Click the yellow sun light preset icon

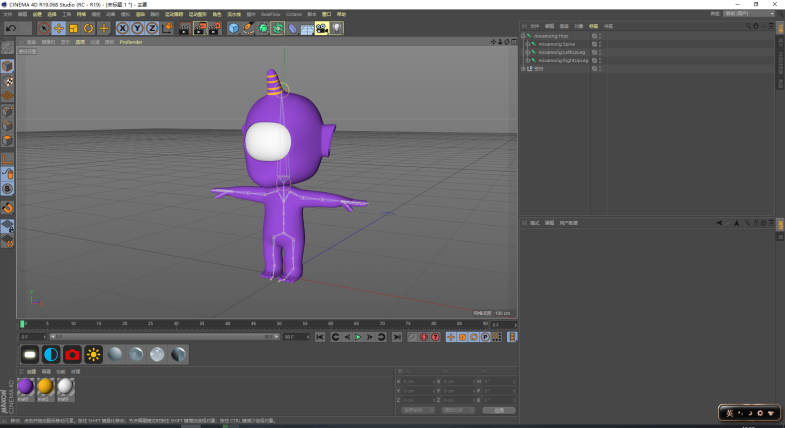click(x=94, y=354)
